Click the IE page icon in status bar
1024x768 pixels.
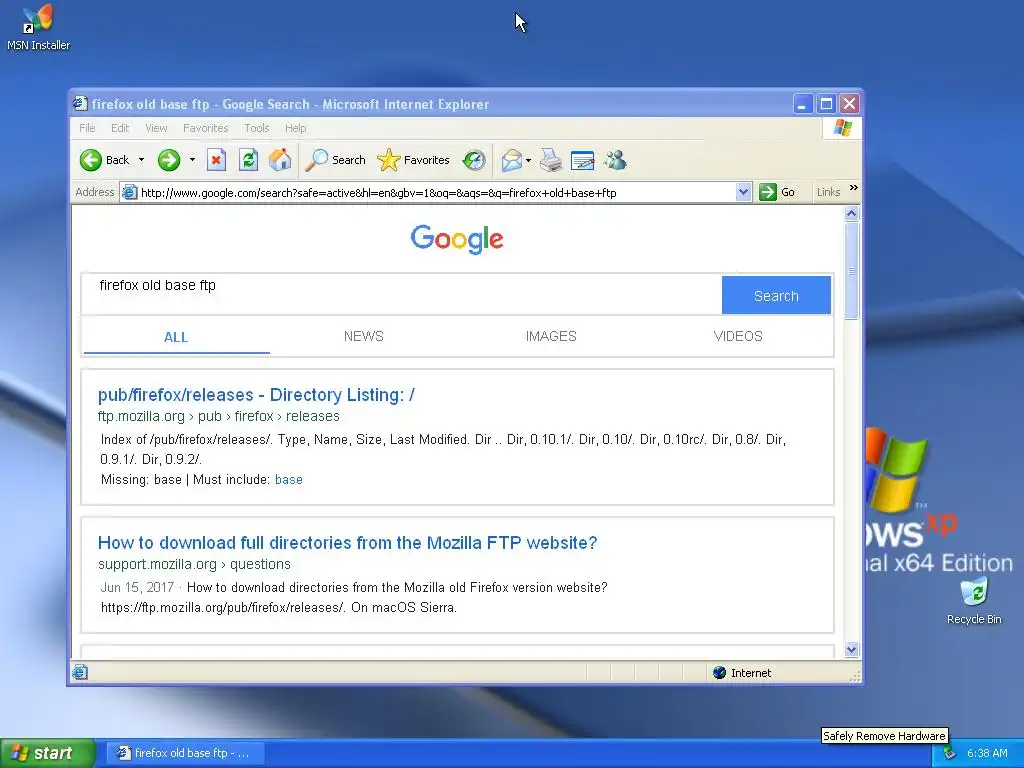(x=80, y=673)
